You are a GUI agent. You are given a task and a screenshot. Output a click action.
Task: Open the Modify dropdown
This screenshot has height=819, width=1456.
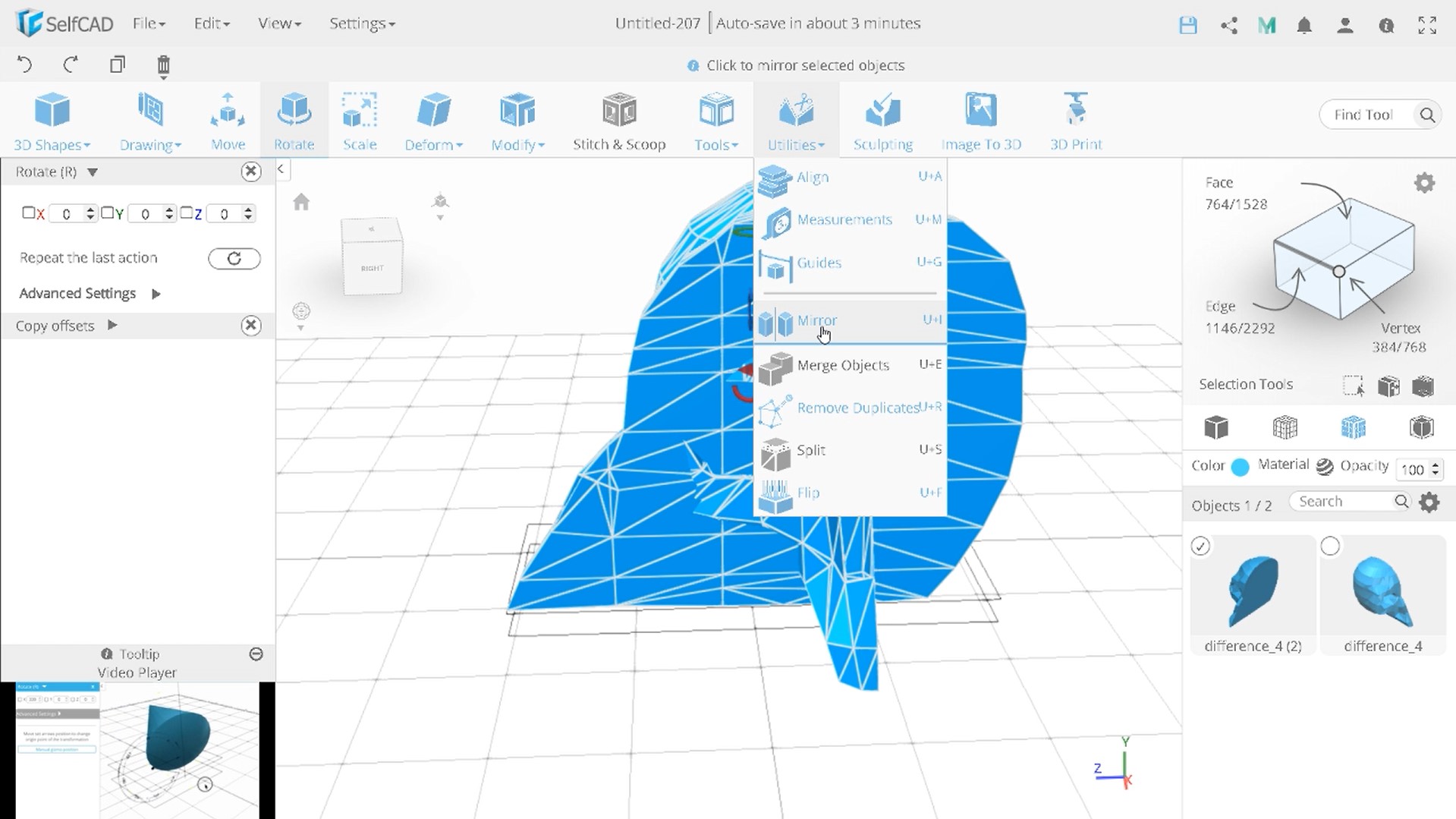coord(517,121)
